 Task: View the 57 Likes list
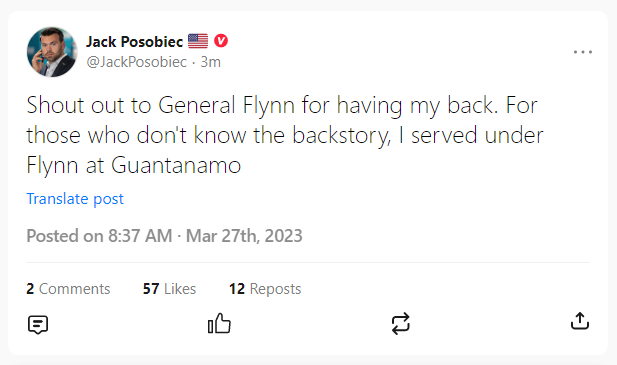[x=169, y=289]
